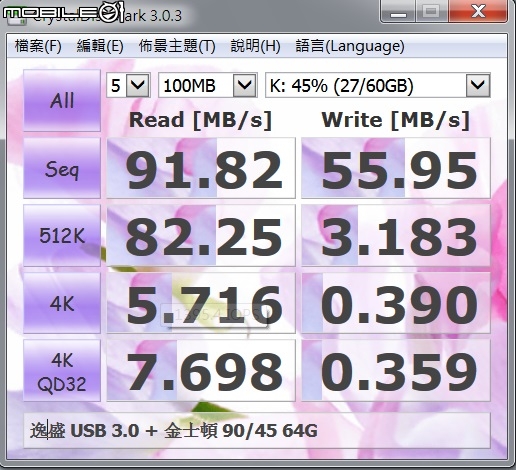Start the Seq benchmark test

pos(62,168)
